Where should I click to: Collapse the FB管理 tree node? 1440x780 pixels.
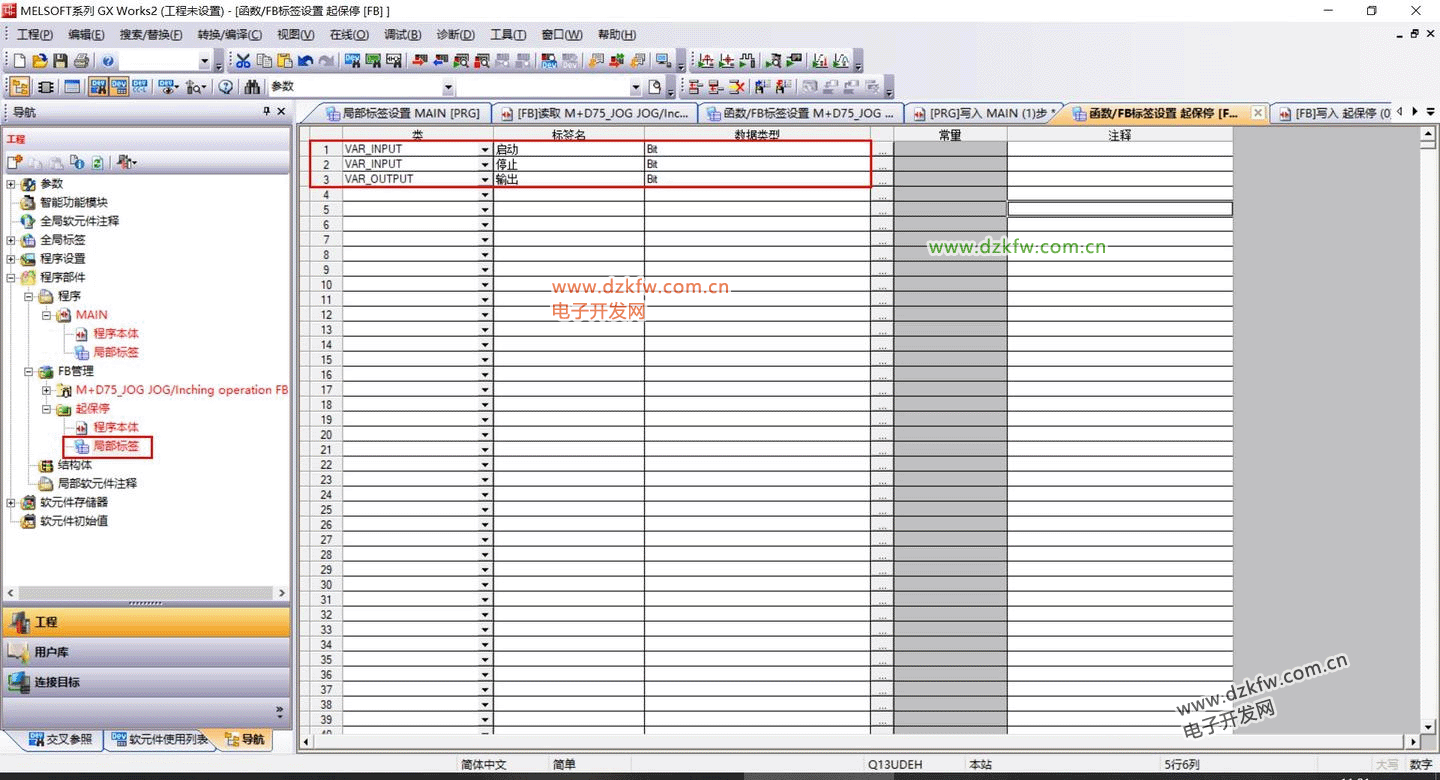29,371
